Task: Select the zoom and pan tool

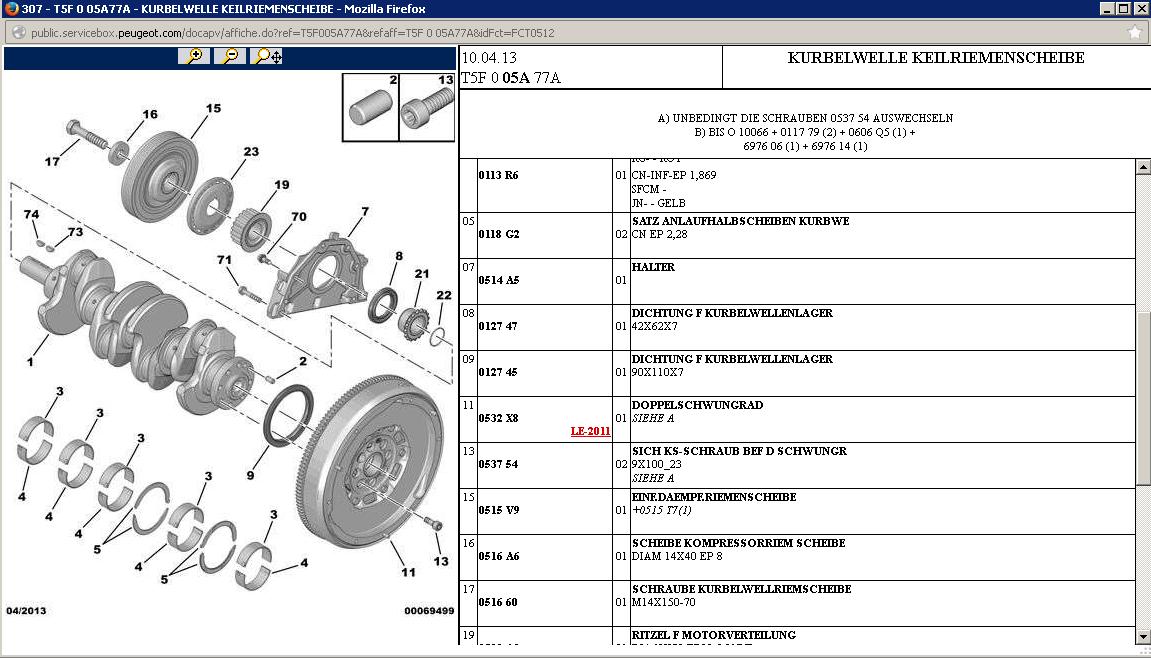Action: coord(267,56)
